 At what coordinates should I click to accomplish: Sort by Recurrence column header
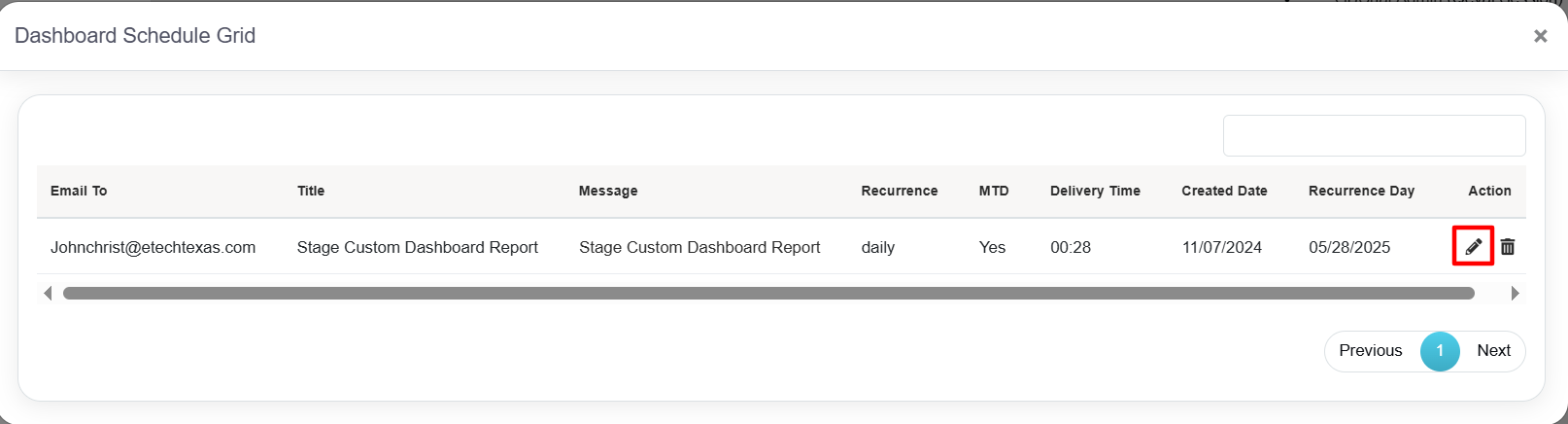(x=899, y=191)
